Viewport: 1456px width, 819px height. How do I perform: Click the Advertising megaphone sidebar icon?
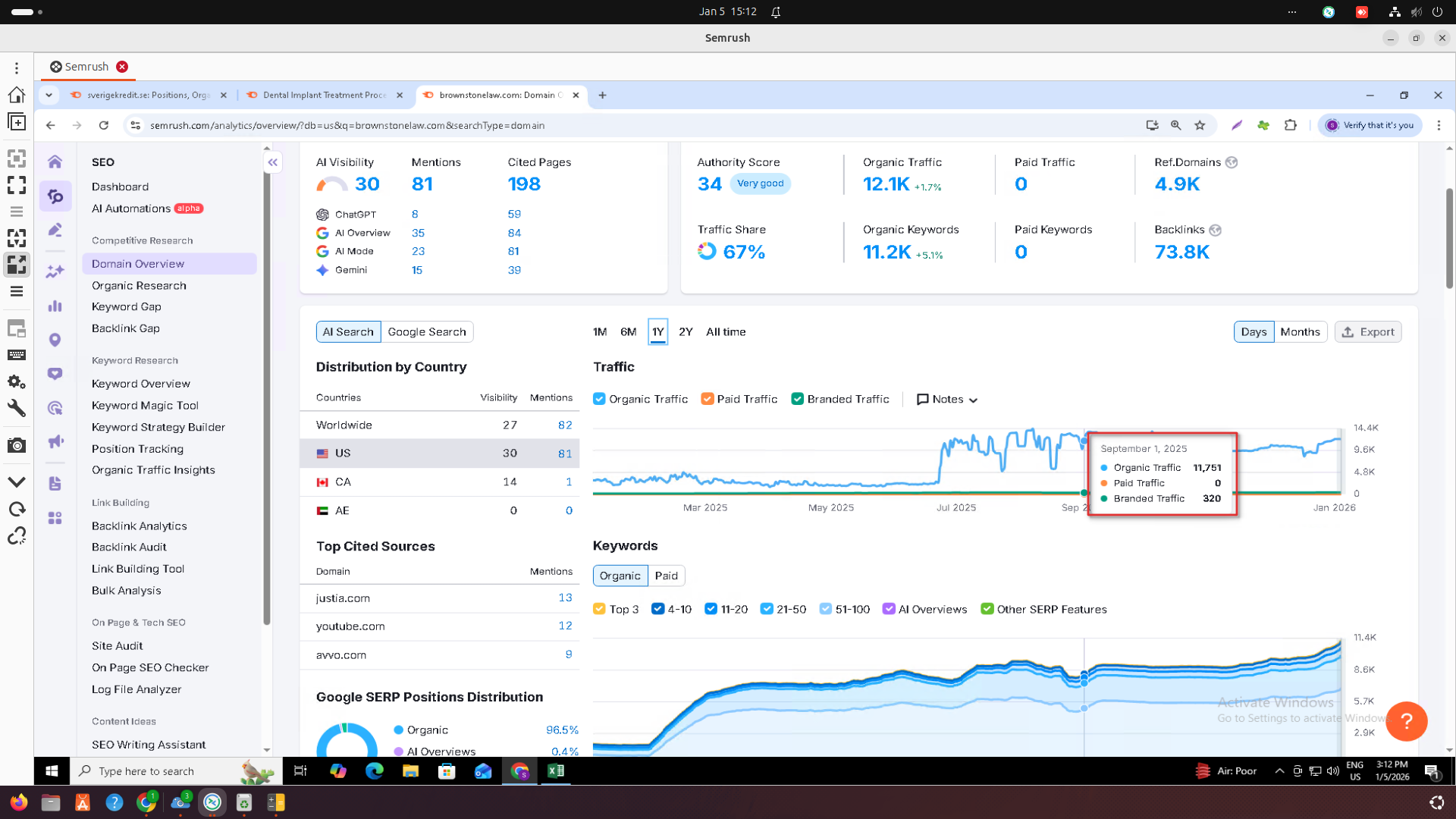[x=55, y=442]
